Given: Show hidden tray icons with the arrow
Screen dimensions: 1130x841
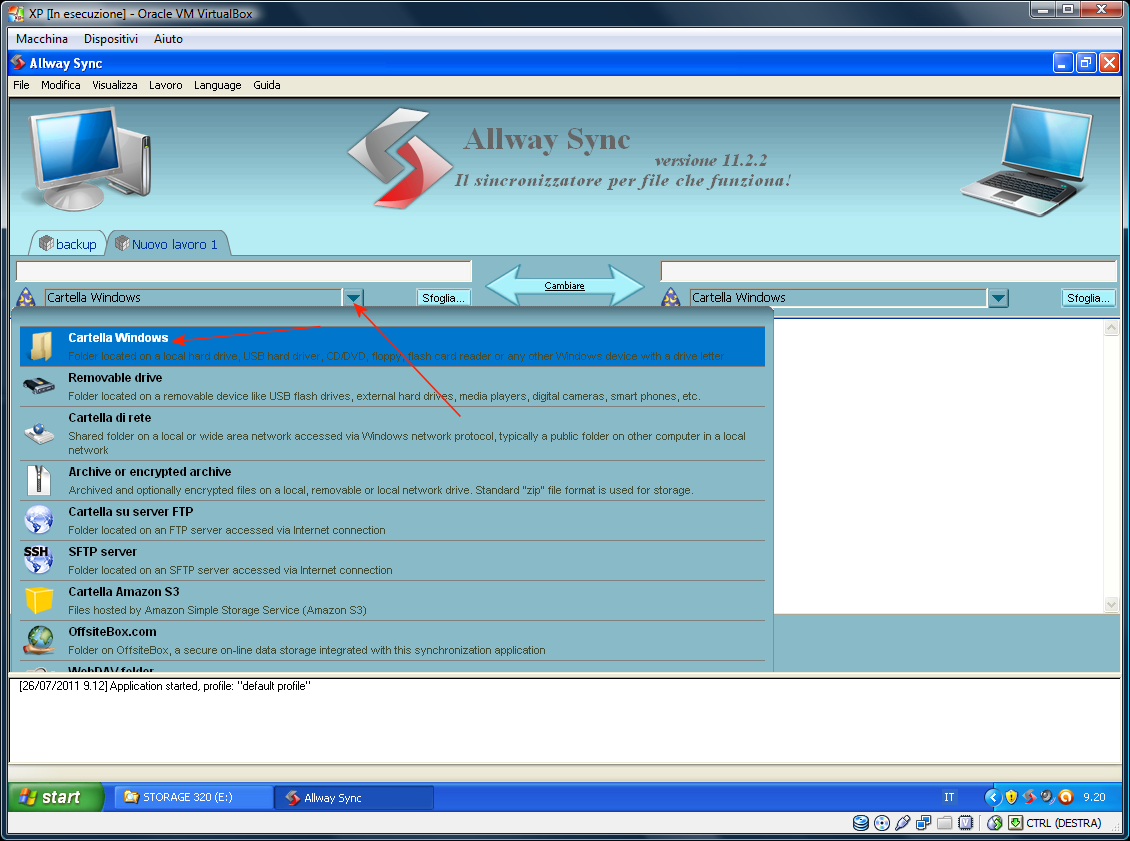Looking at the screenshot, I should pos(993,797).
